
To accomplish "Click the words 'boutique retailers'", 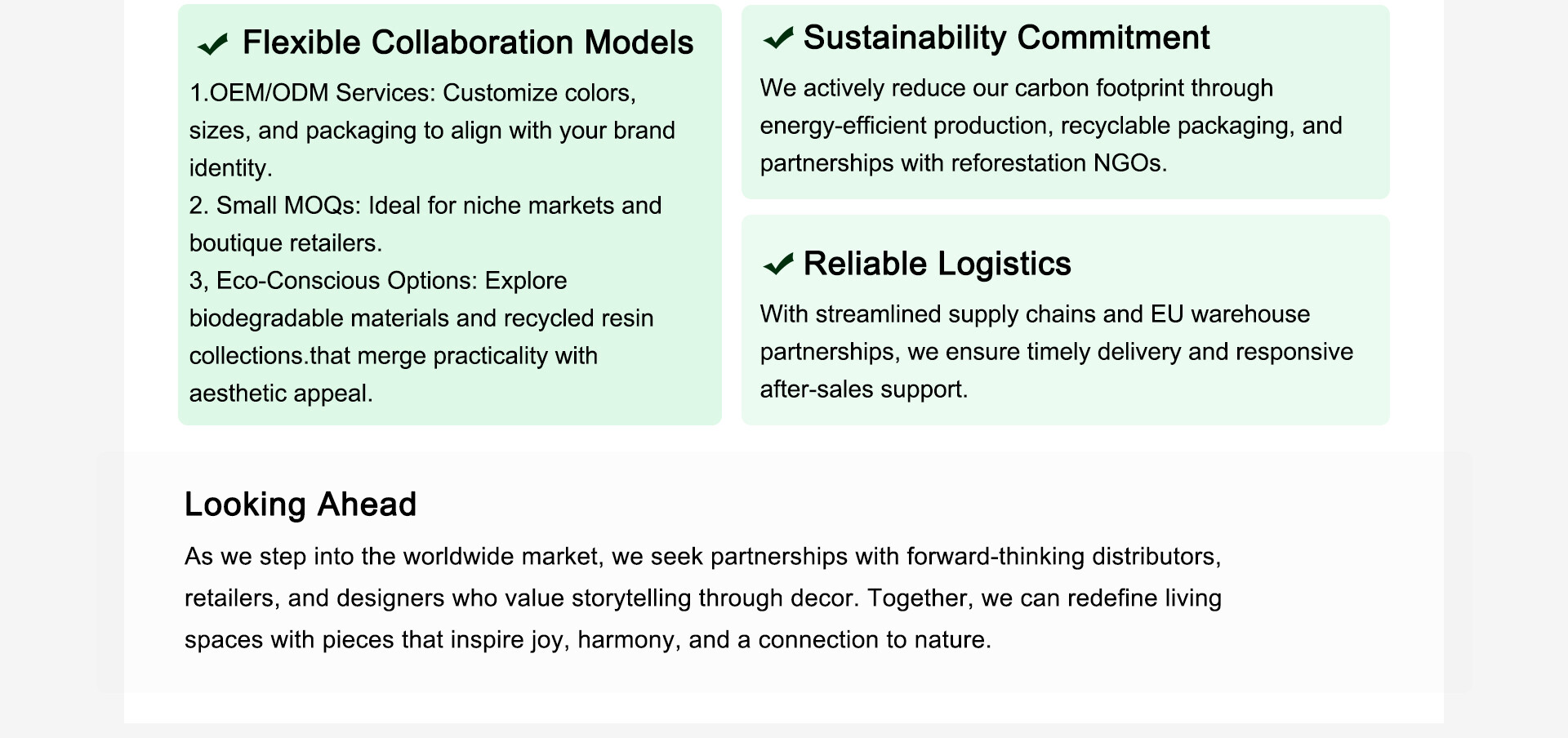I will (x=283, y=243).
